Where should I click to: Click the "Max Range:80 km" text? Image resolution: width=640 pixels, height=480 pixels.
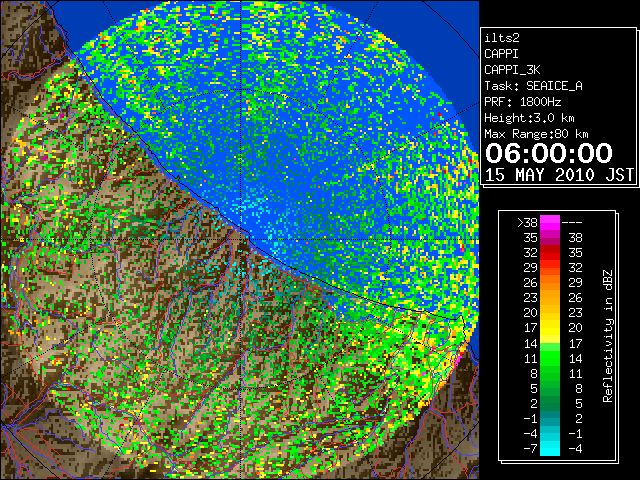point(536,134)
